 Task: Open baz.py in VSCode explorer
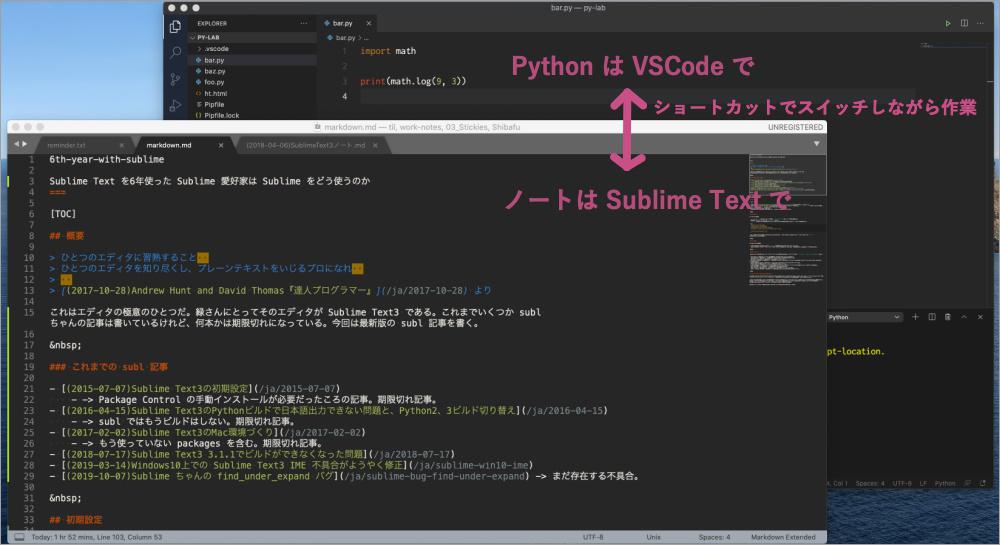pyautogui.click(x=252, y=71)
